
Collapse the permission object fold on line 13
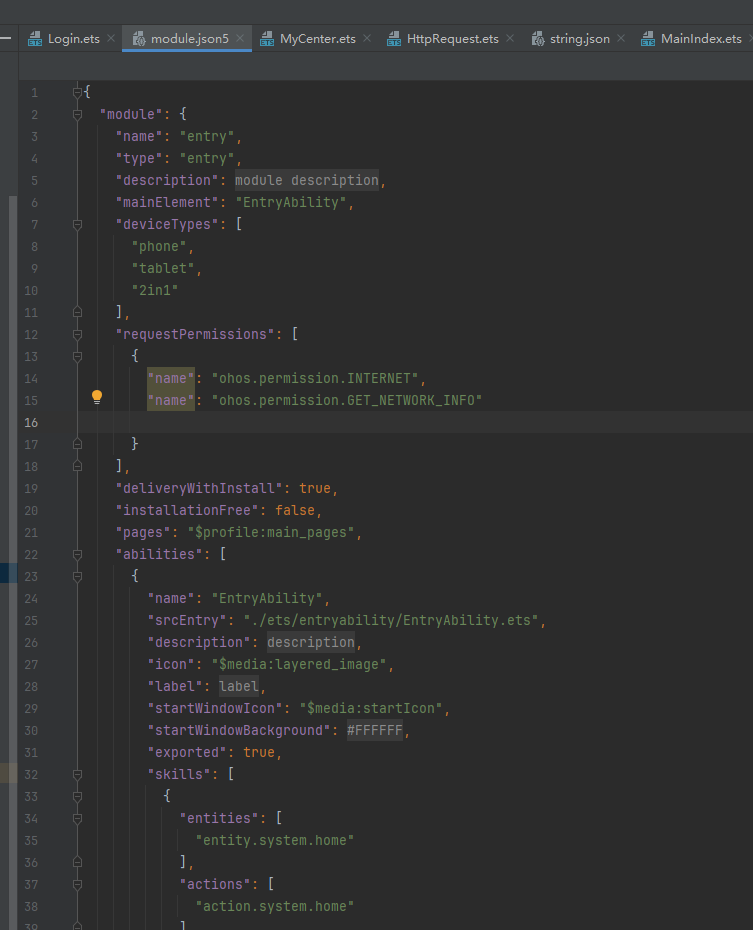(x=77, y=356)
